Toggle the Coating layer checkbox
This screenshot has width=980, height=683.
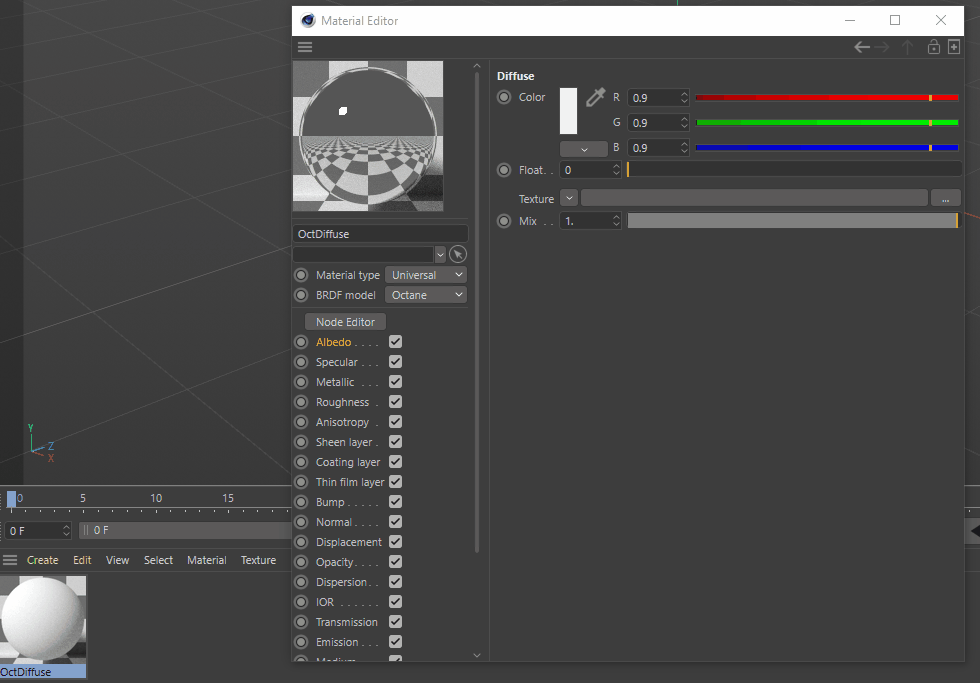click(395, 462)
